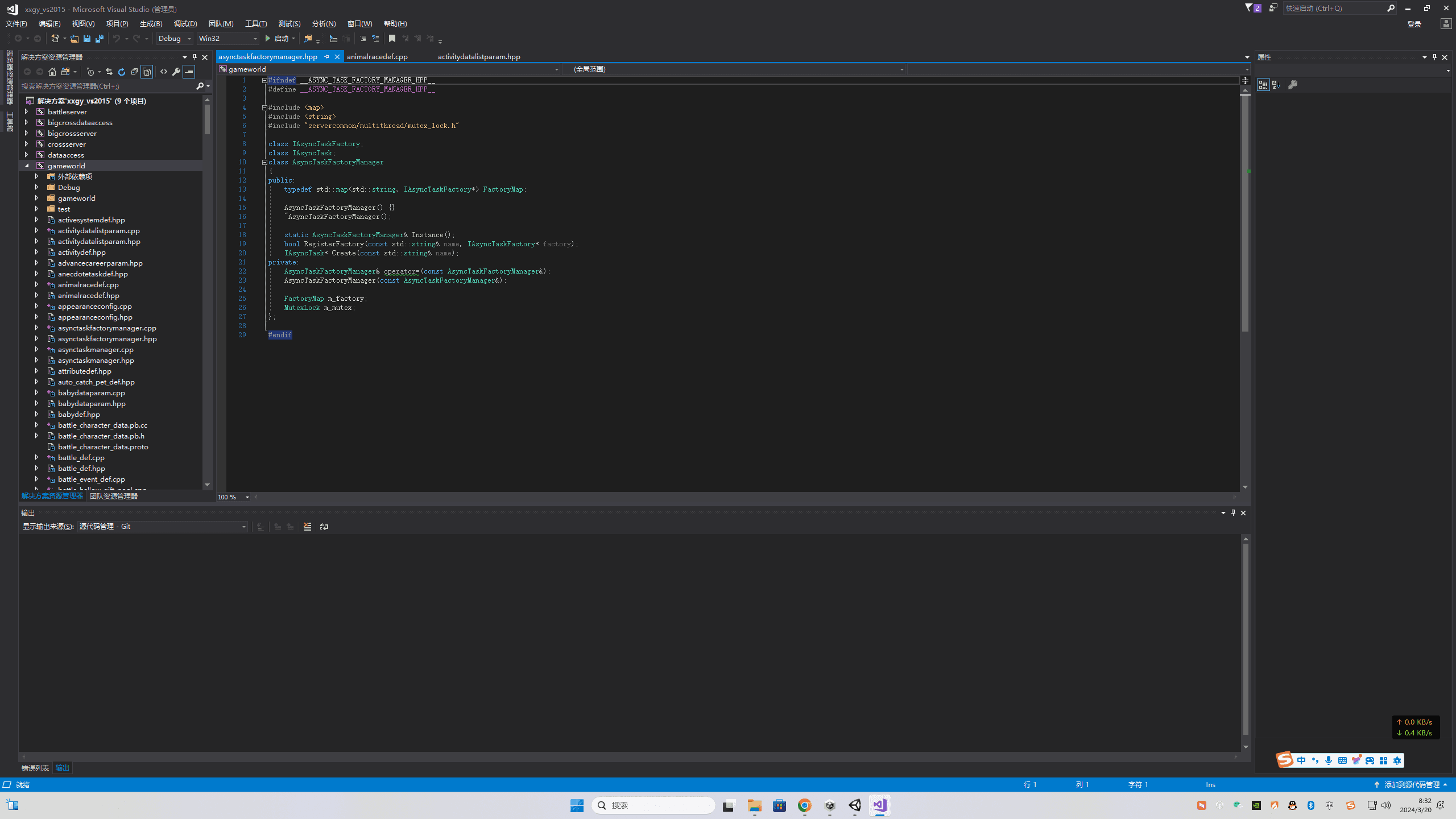Expand the battleserver project node

pos(27,111)
